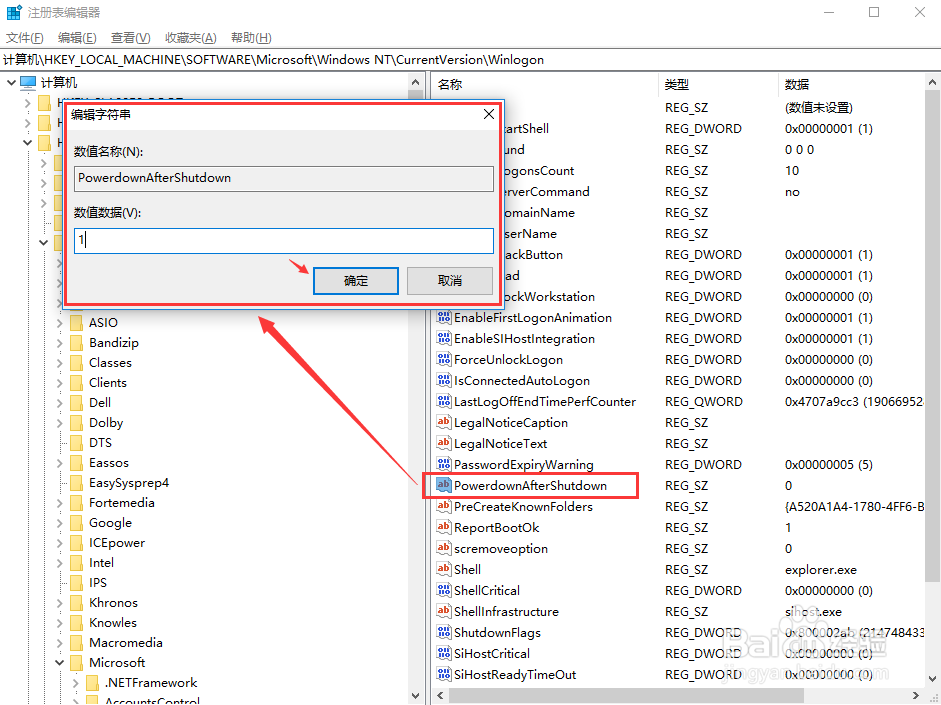Click the ab icon next to PowerdownAfterShutdown
The image size is (941, 705).
[x=443, y=485]
